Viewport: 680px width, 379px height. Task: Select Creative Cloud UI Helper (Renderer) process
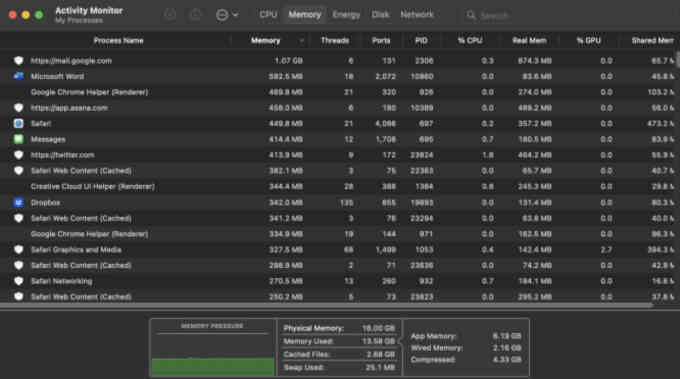pyautogui.click(x=92, y=186)
